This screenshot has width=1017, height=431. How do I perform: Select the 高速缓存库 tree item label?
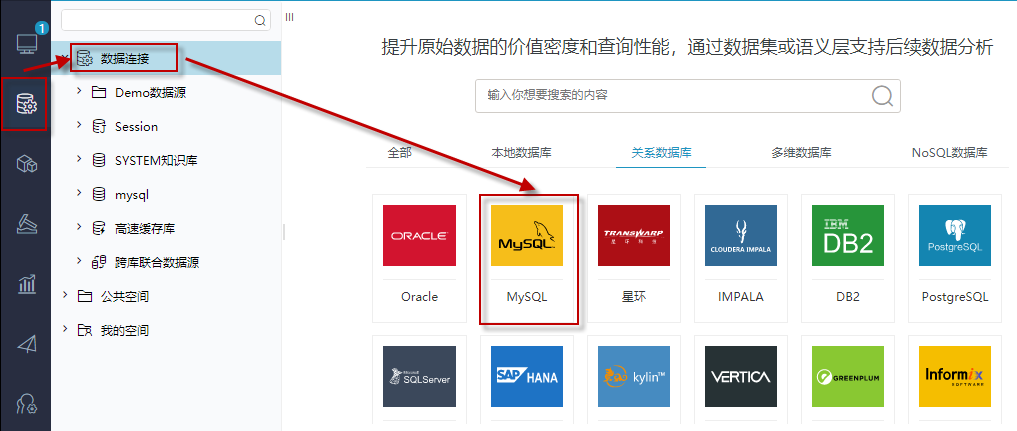[145, 229]
